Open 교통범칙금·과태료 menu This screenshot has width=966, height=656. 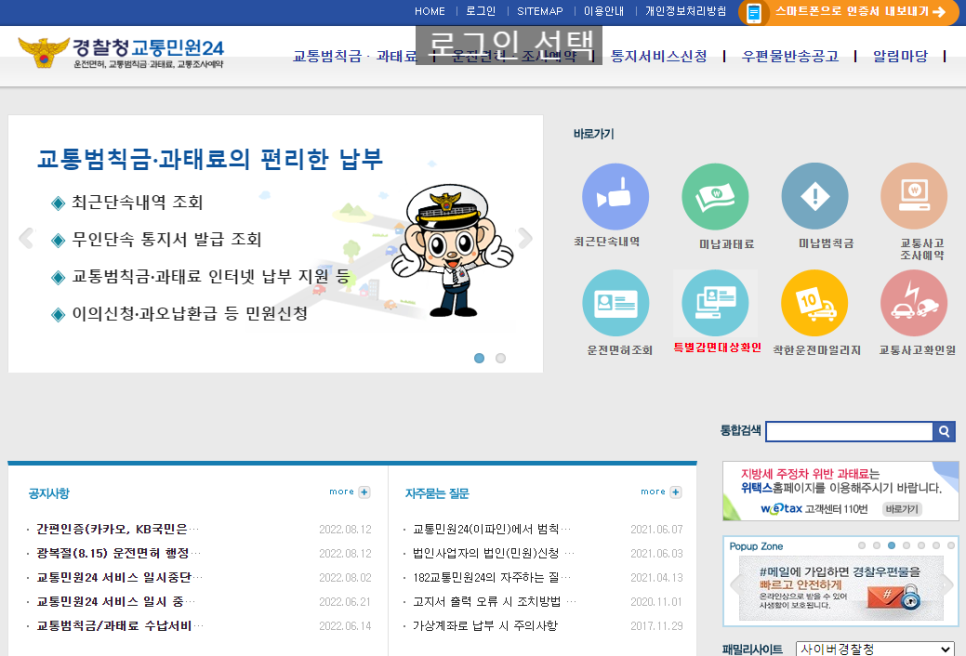(x=355, y=56)
